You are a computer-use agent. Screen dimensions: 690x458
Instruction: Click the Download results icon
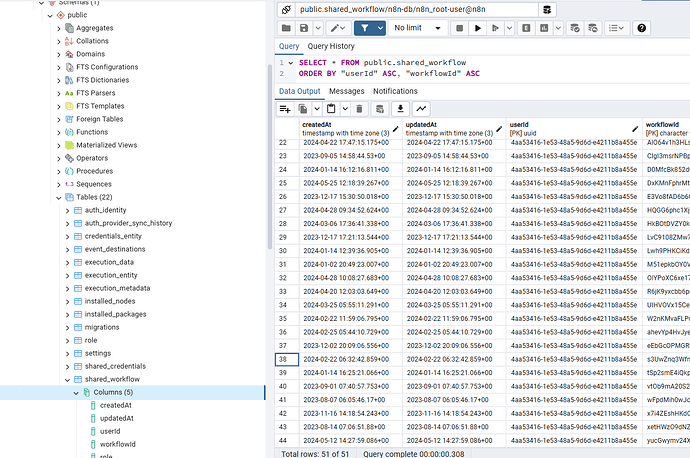400,109
